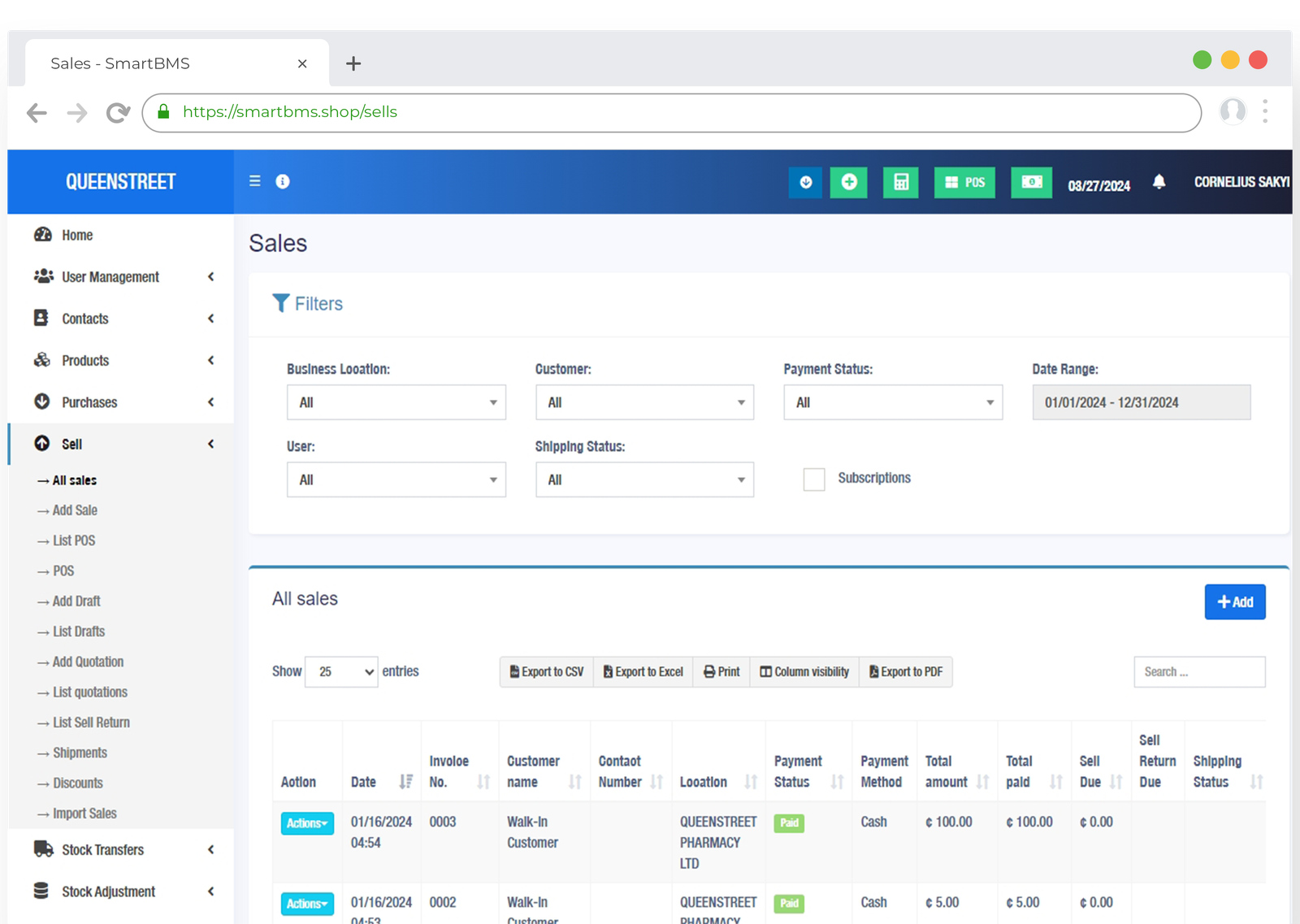The image size is (1300, 924).
Task: Change the Show entries count dropdown
Action: coord(341,672)
